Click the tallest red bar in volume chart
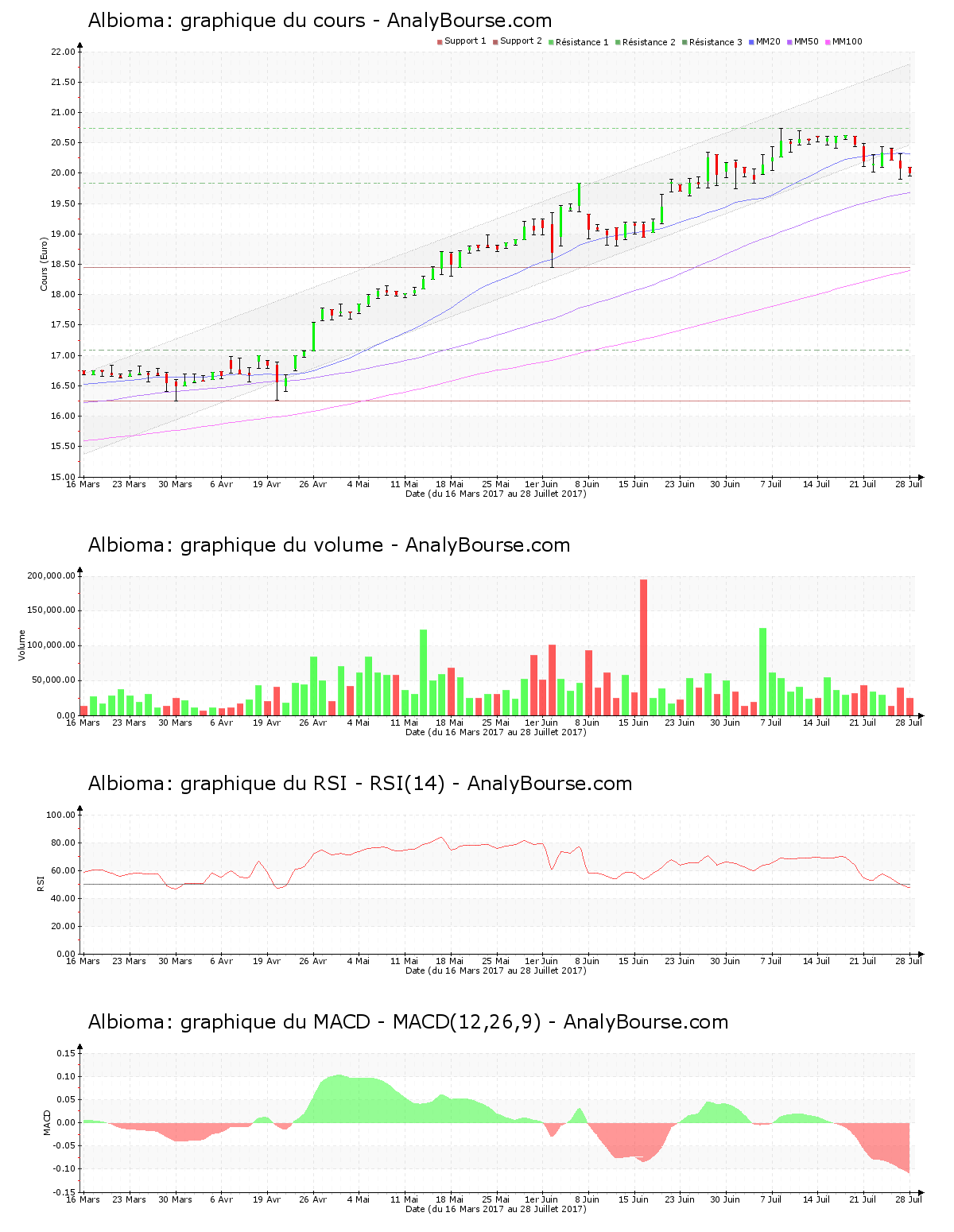 (643, 647)
